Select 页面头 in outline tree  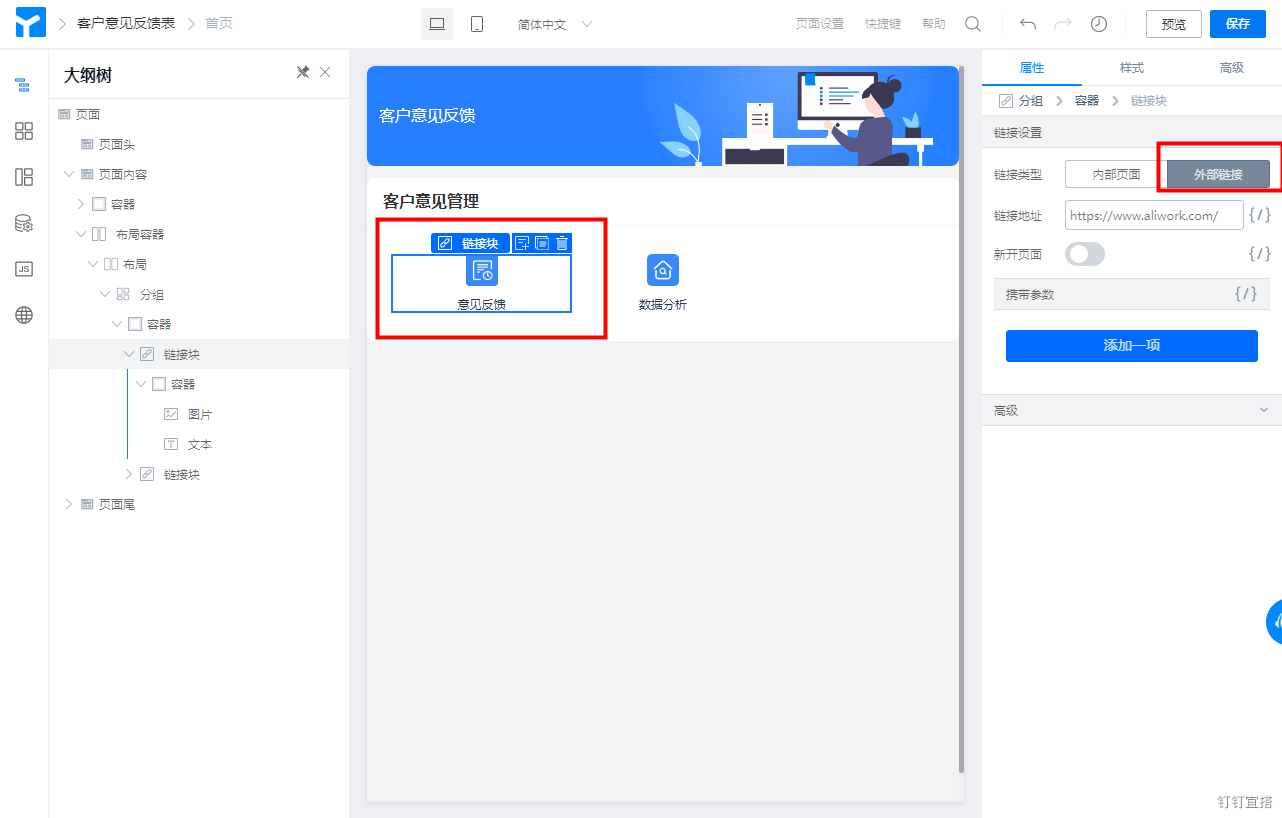point(116,144)
